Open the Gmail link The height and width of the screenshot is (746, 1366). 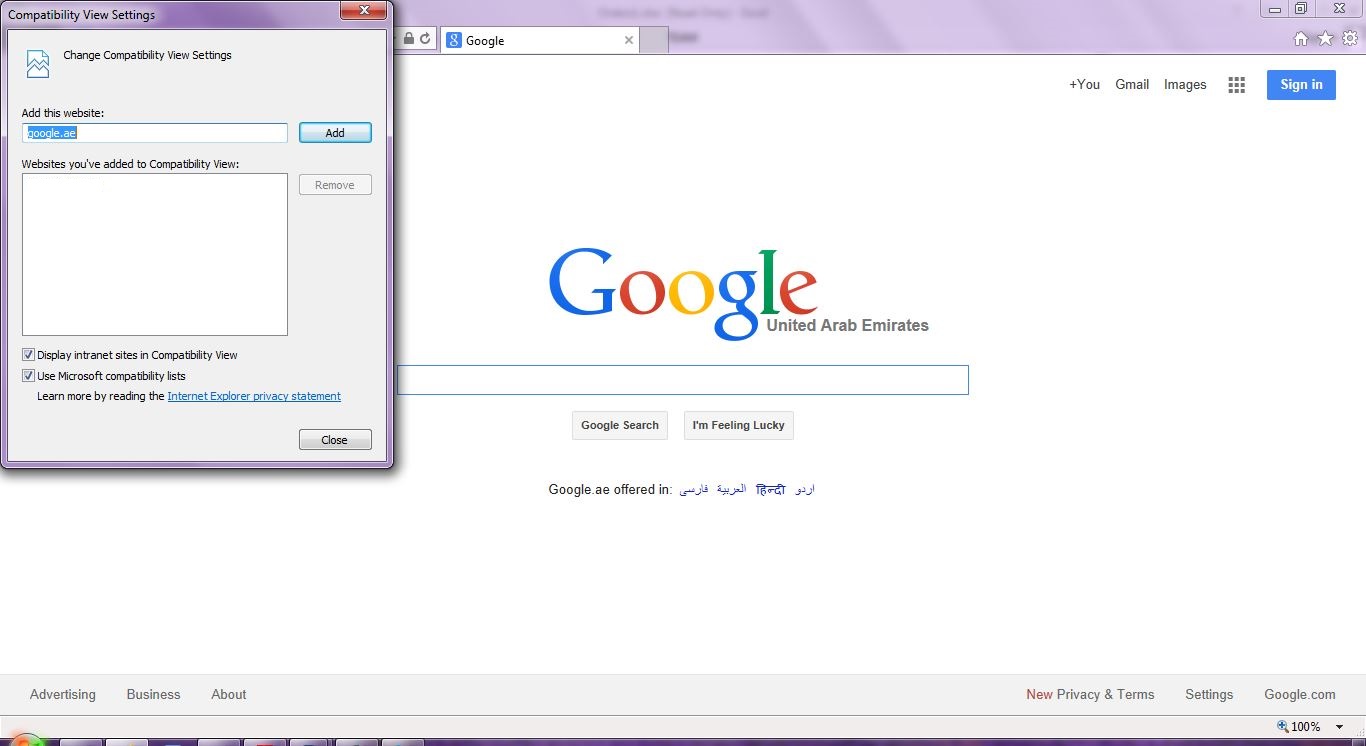coord(1132,85)
